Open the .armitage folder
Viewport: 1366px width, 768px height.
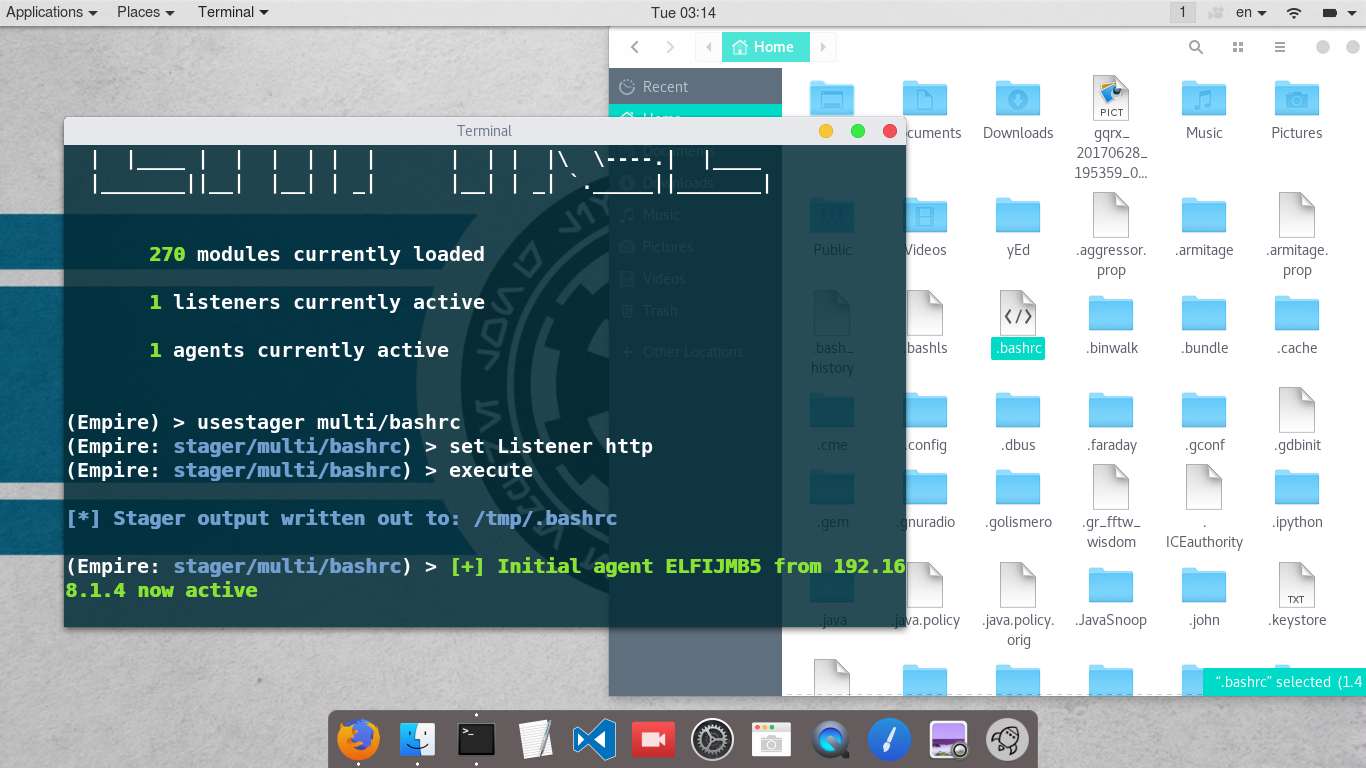(1204, 215)
